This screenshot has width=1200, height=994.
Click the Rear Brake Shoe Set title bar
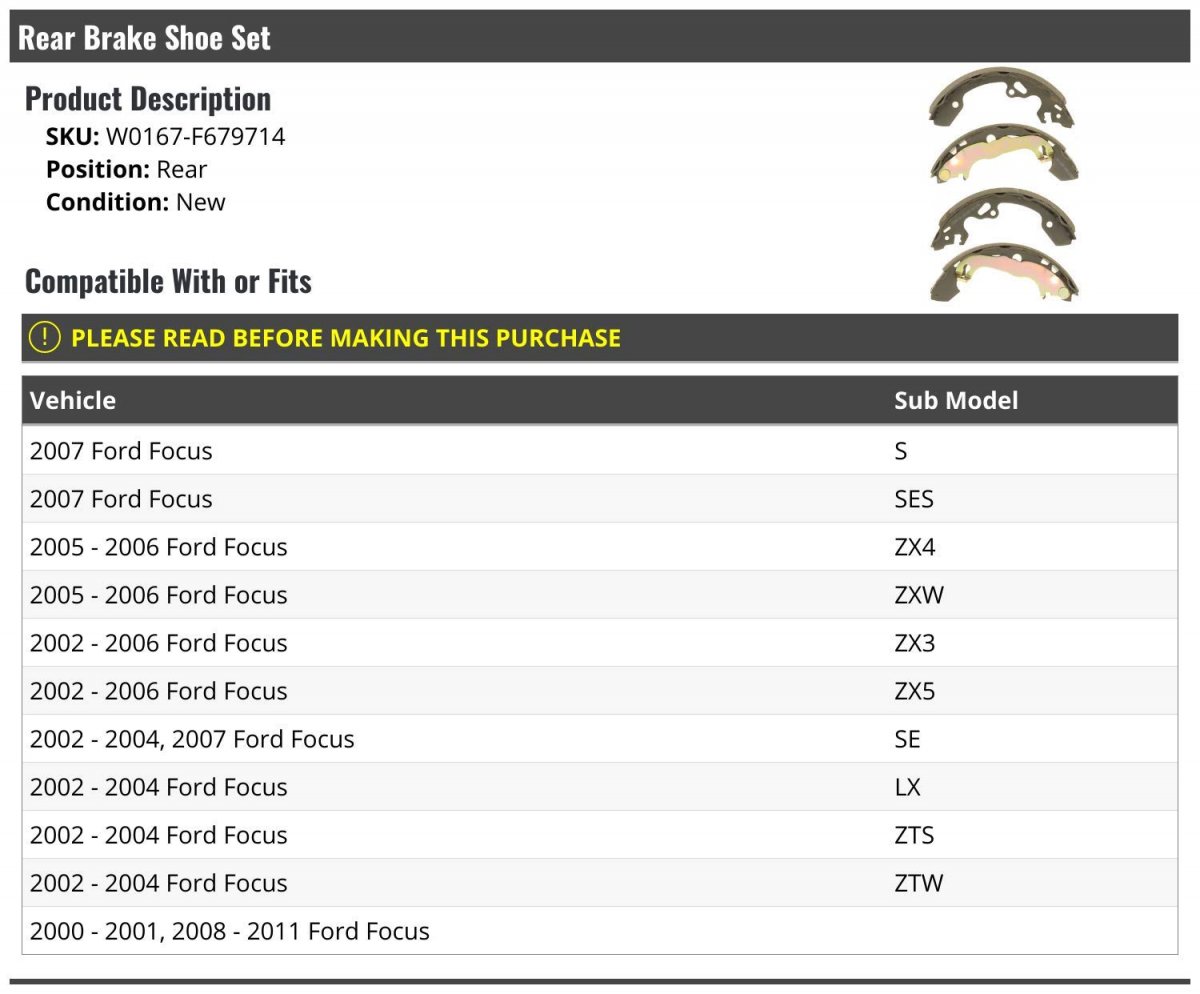pyautogui.click(x=600, y=37)
